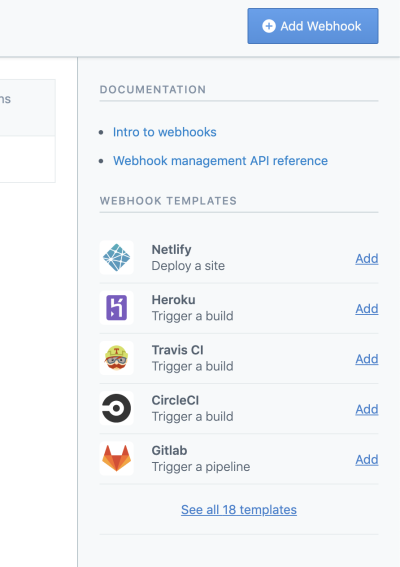The height and width of the screenshot is (567, 400).
Task: Open See all 18 templates link
Action: click(x=239, y=510)
